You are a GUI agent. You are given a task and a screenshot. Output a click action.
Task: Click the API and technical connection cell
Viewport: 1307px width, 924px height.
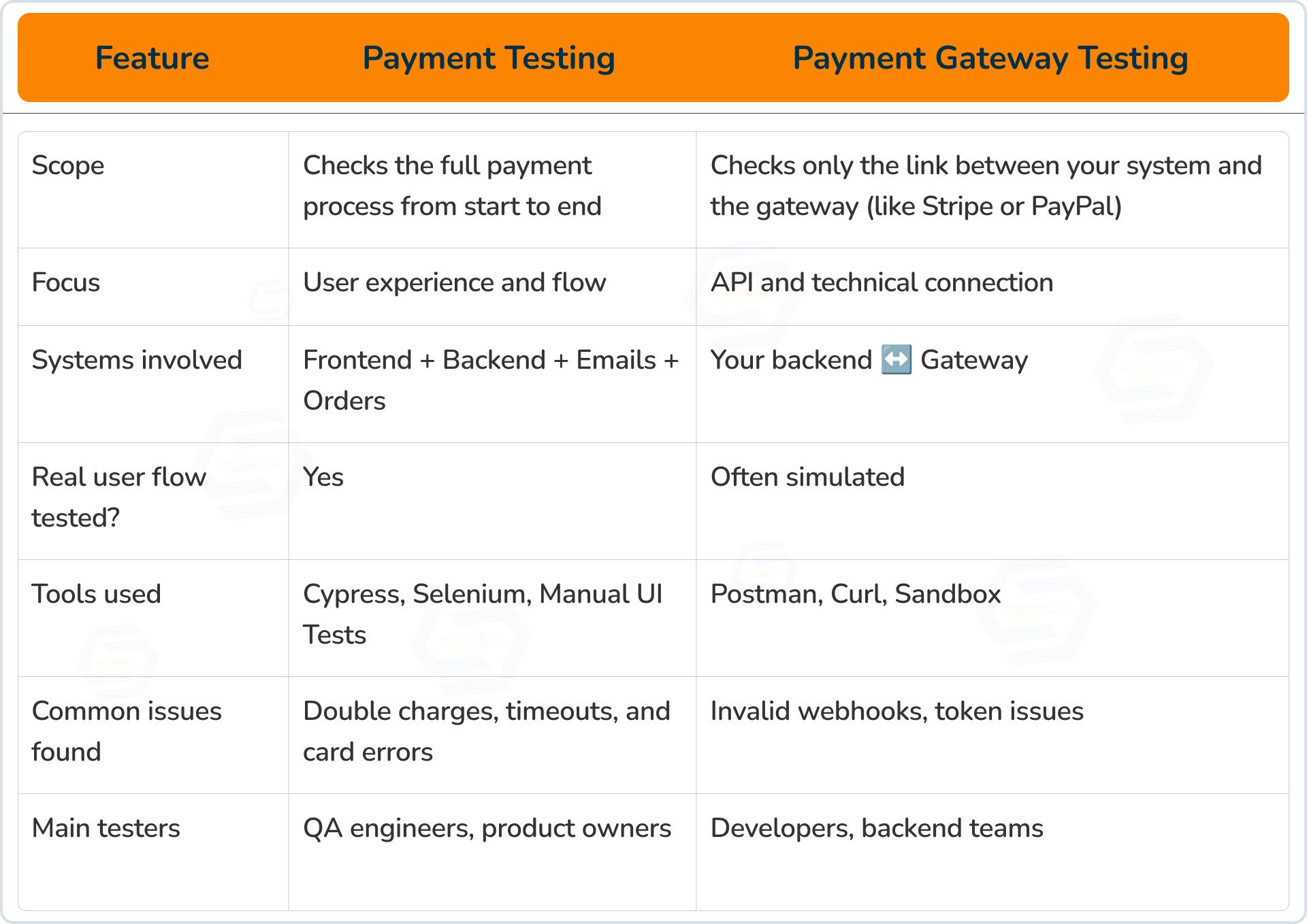pos(882,283)
